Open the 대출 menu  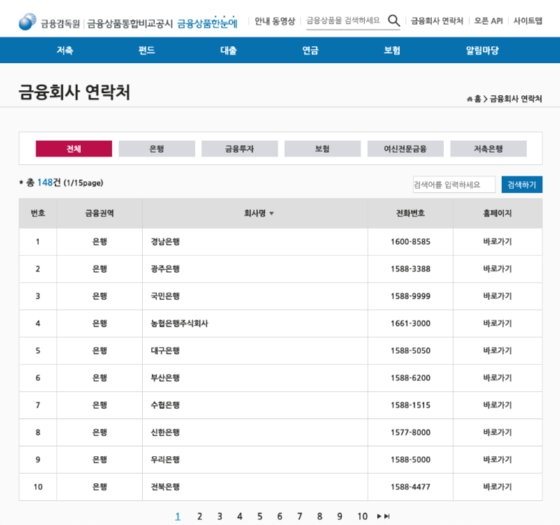point(229,50)
